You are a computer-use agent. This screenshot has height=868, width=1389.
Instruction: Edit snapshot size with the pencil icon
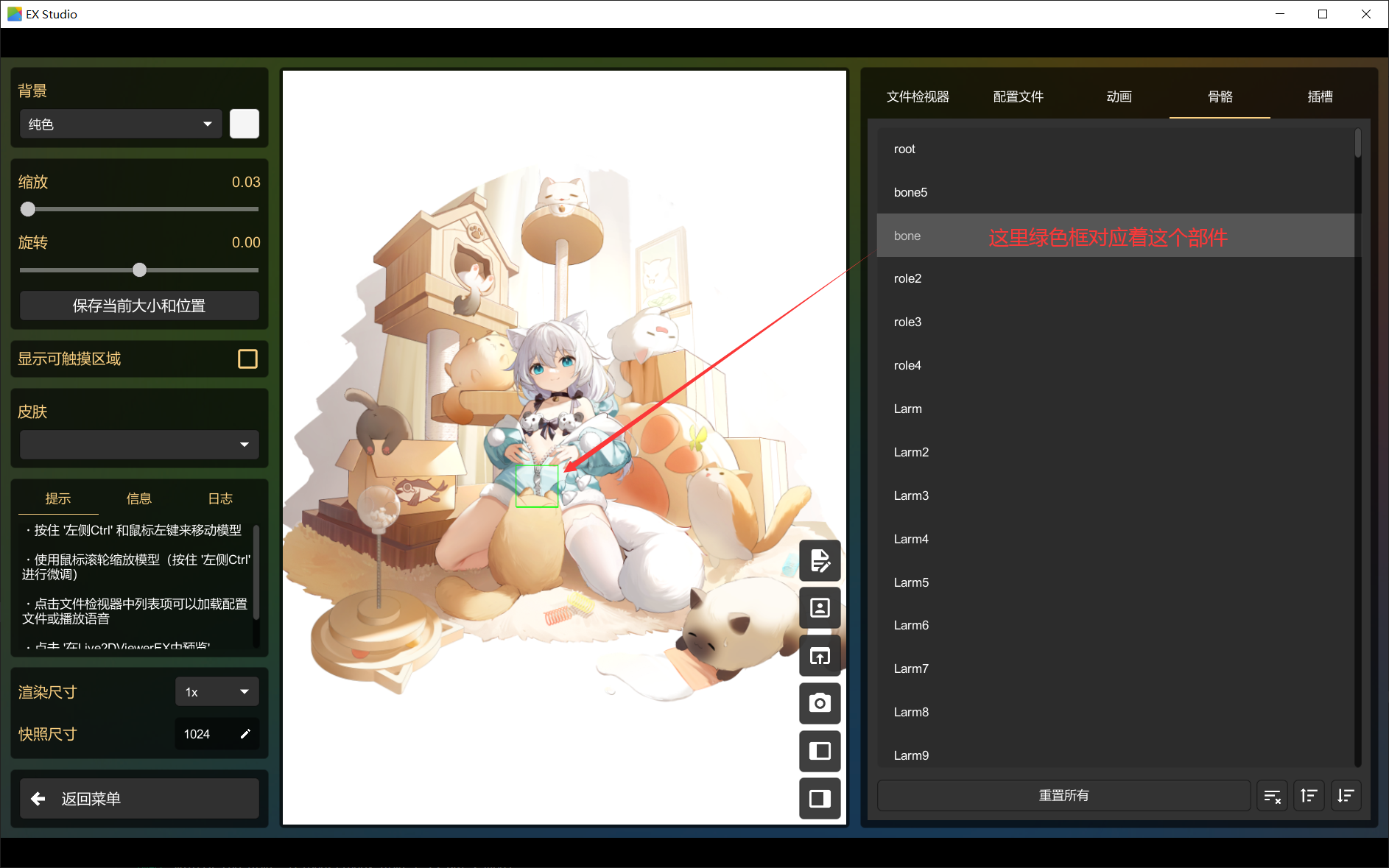pos(245,733)
